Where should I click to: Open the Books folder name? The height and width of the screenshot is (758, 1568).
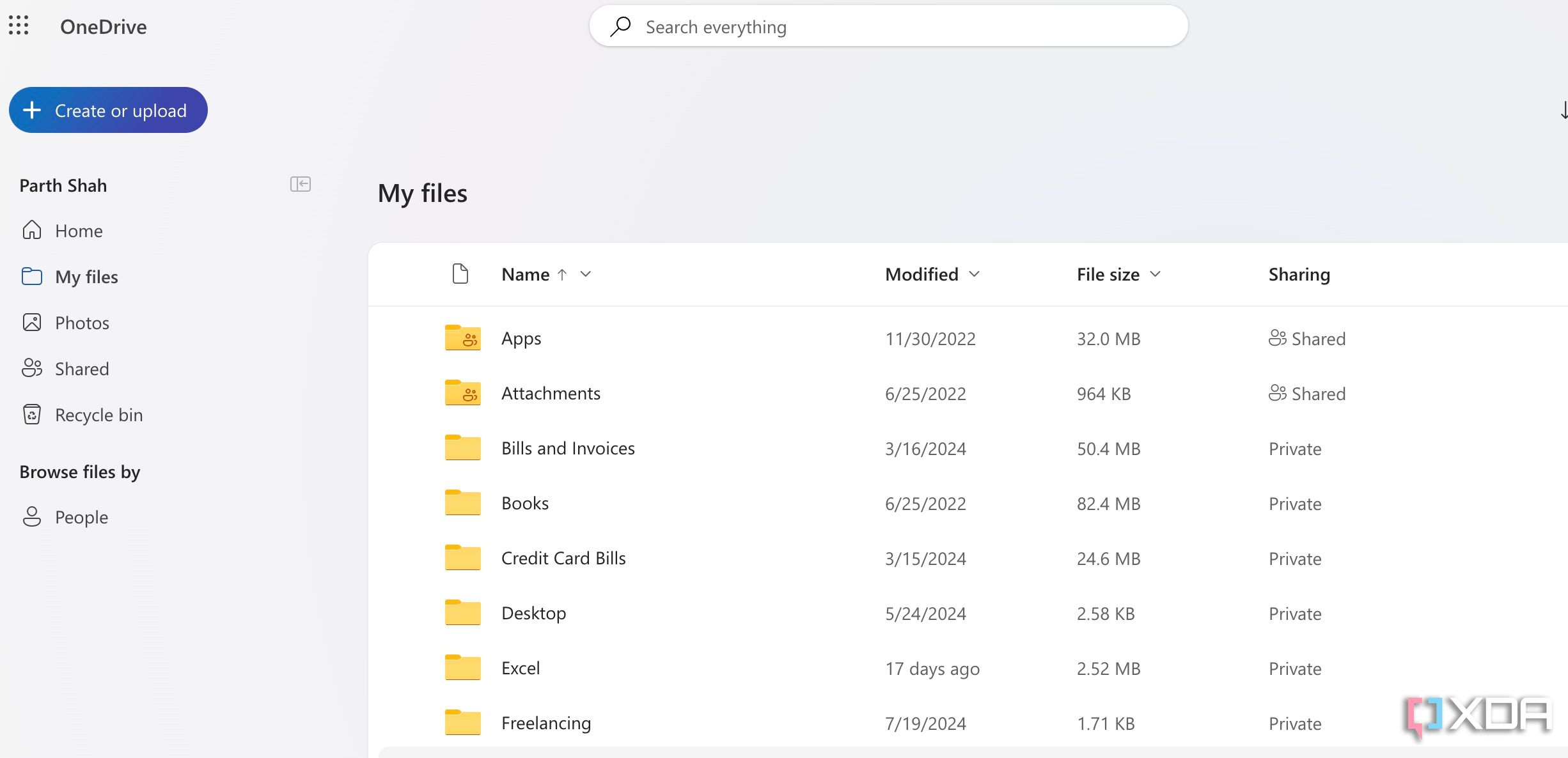coord(525,503)
